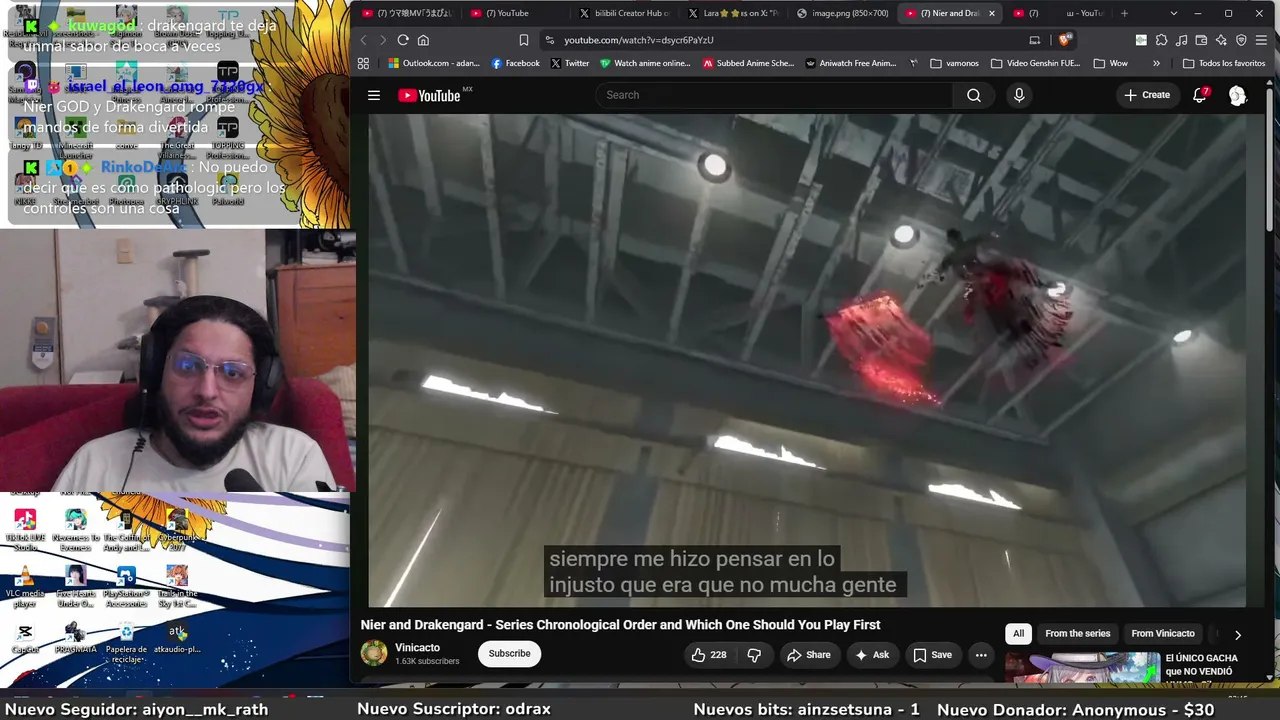Go back in browser history
Image resolution: width=1280 pixels, height=720 pixels.
pyautogui.click(x=363, y=40)
